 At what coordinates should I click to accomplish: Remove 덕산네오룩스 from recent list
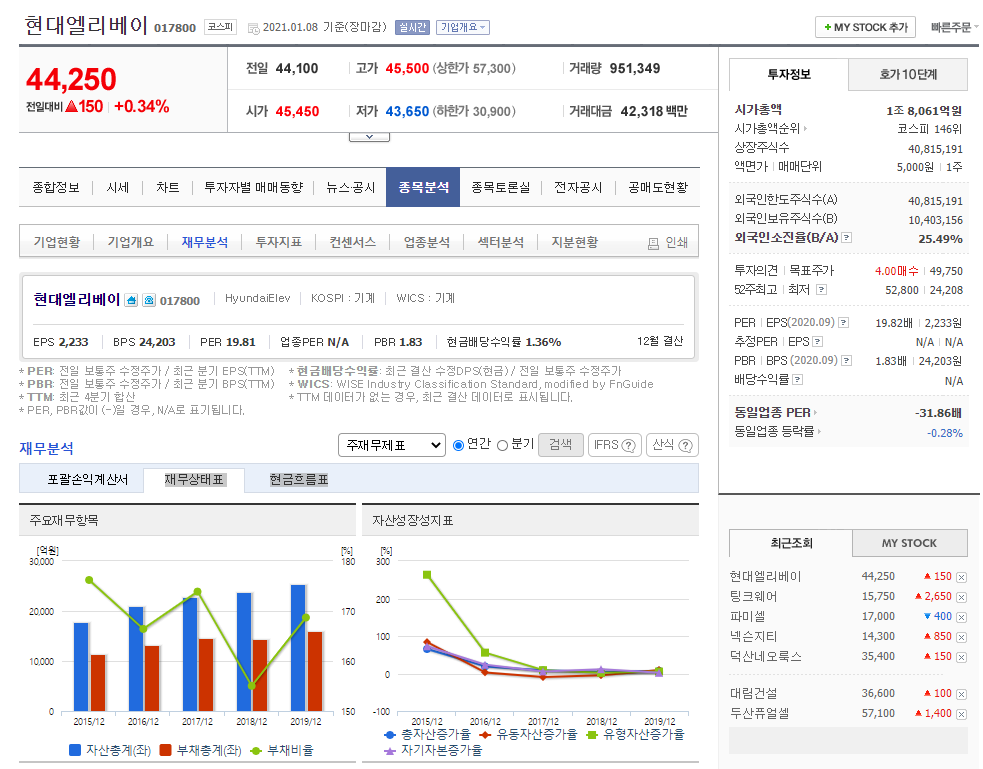coord(962,657)
